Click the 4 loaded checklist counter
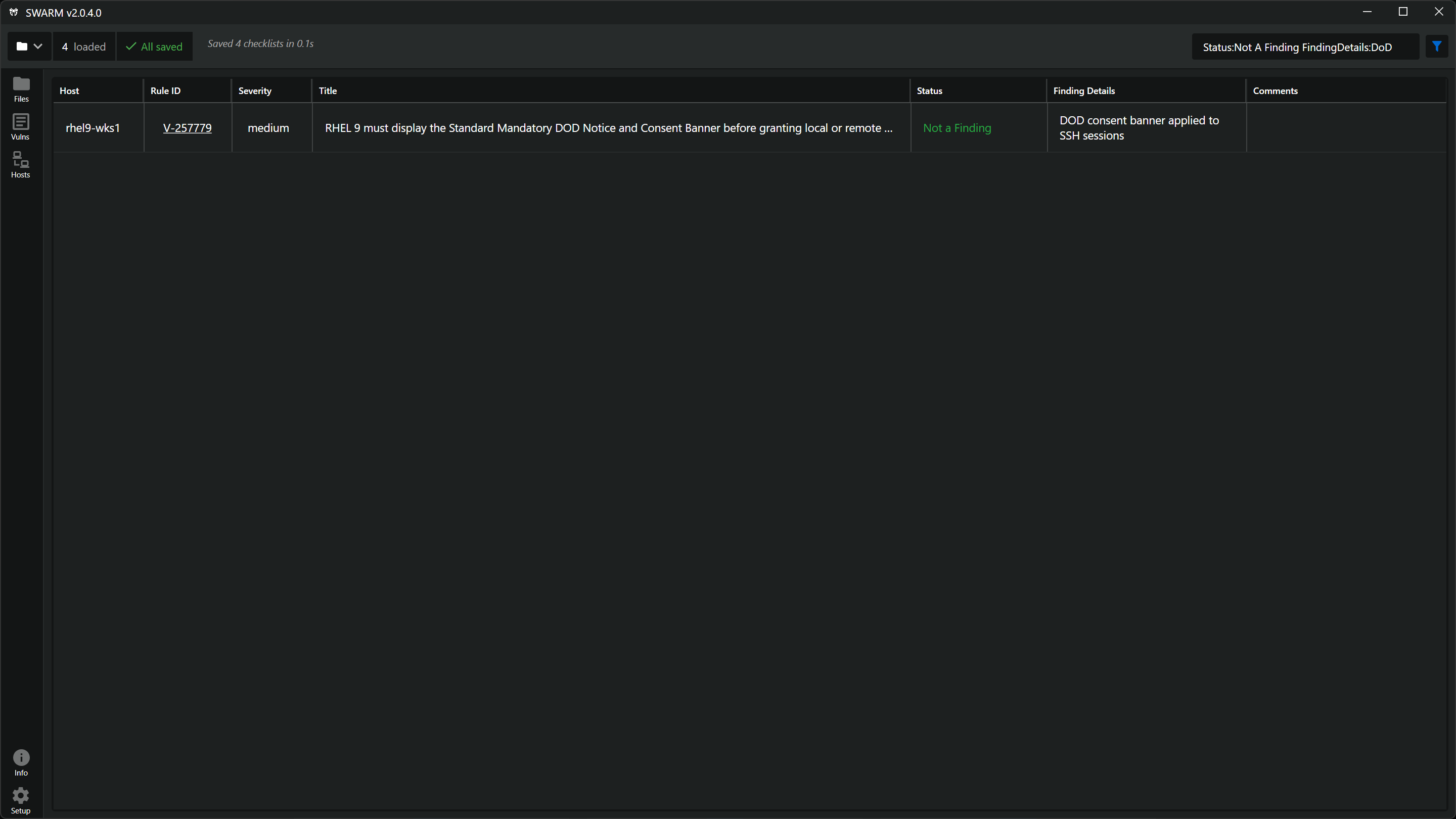The image size is (1456, 819). [83, 46]
